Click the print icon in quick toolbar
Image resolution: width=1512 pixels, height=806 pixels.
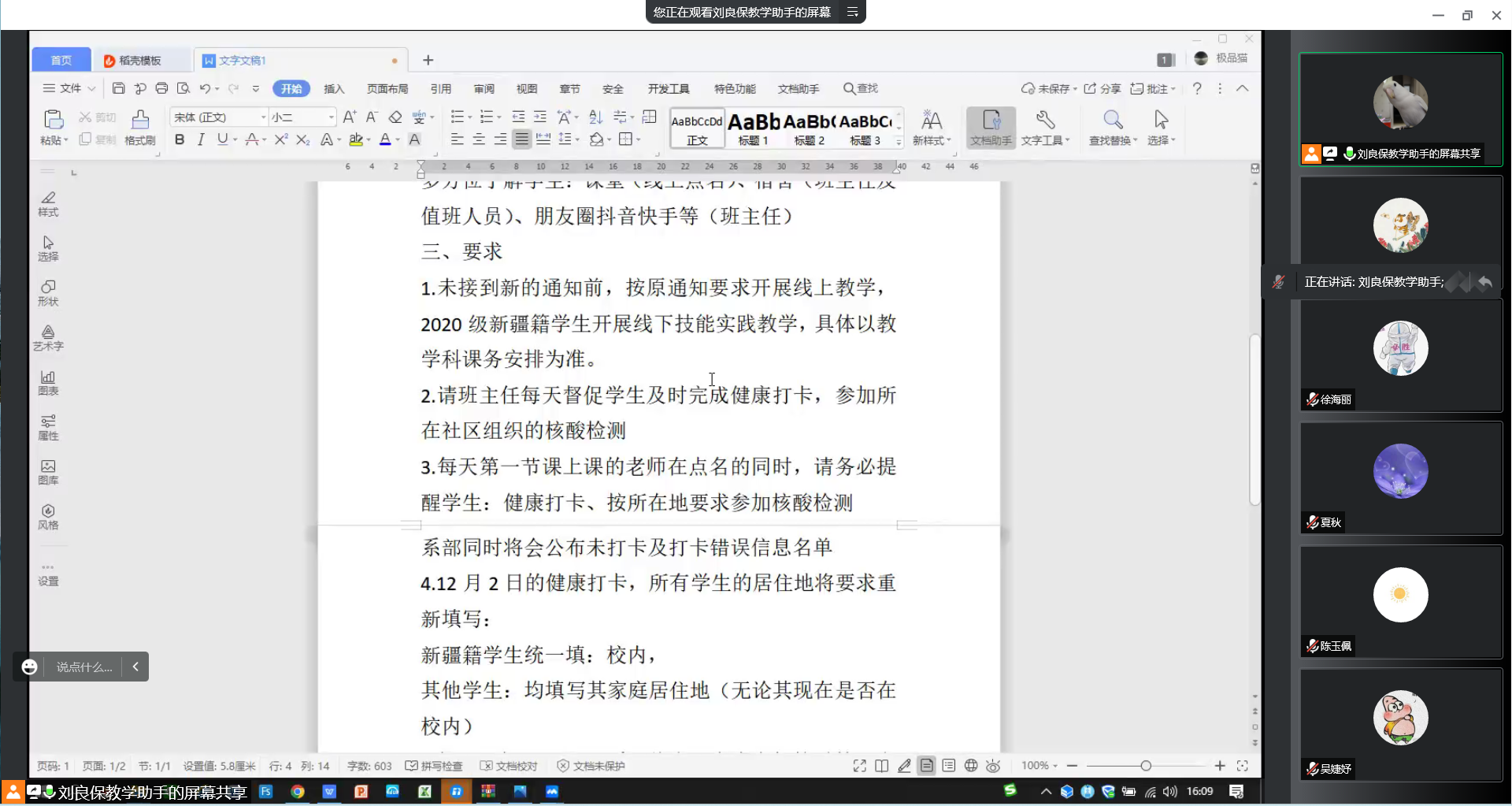tap(161, 88)
